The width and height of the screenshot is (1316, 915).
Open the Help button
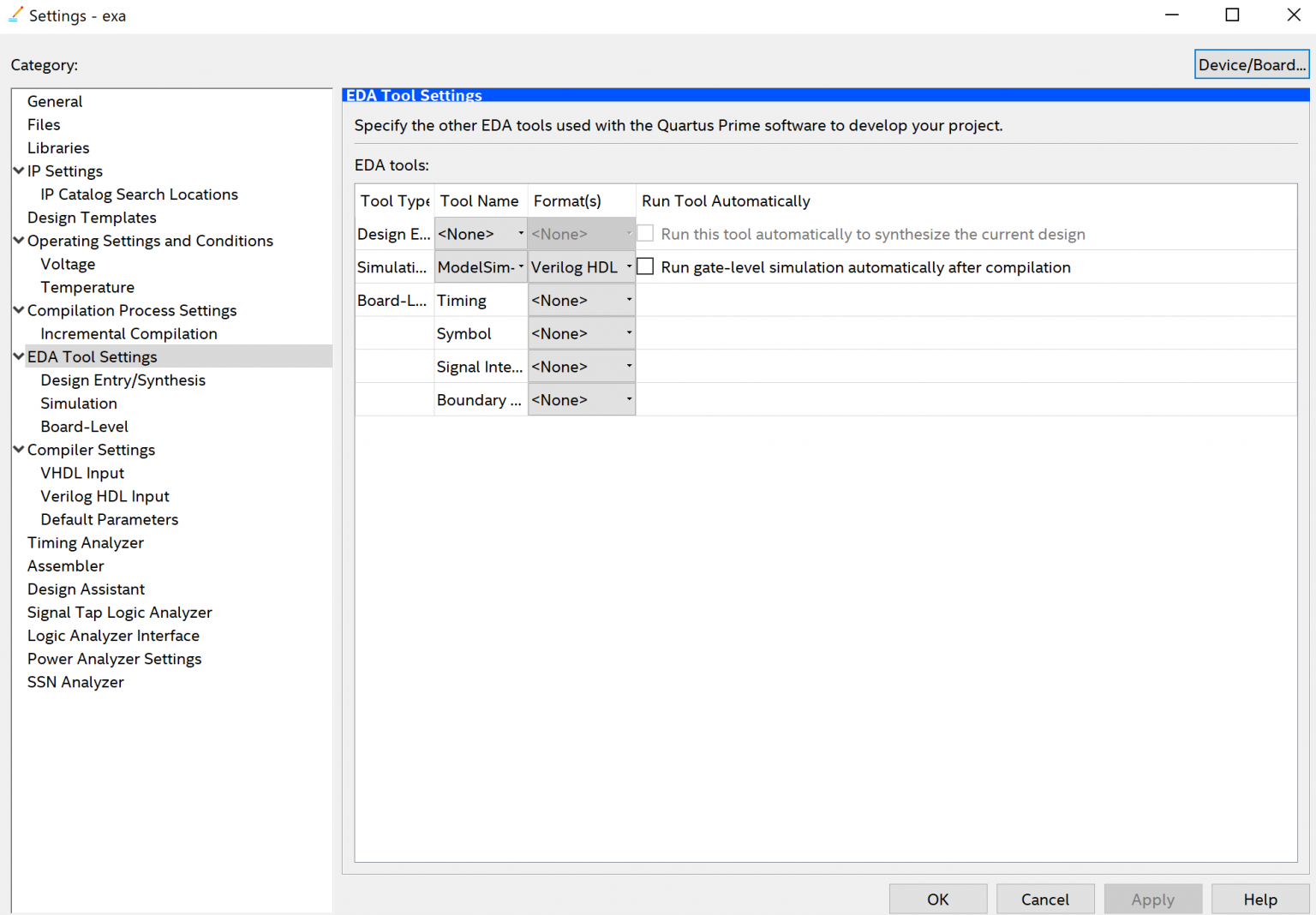(x=1259, y=900)
